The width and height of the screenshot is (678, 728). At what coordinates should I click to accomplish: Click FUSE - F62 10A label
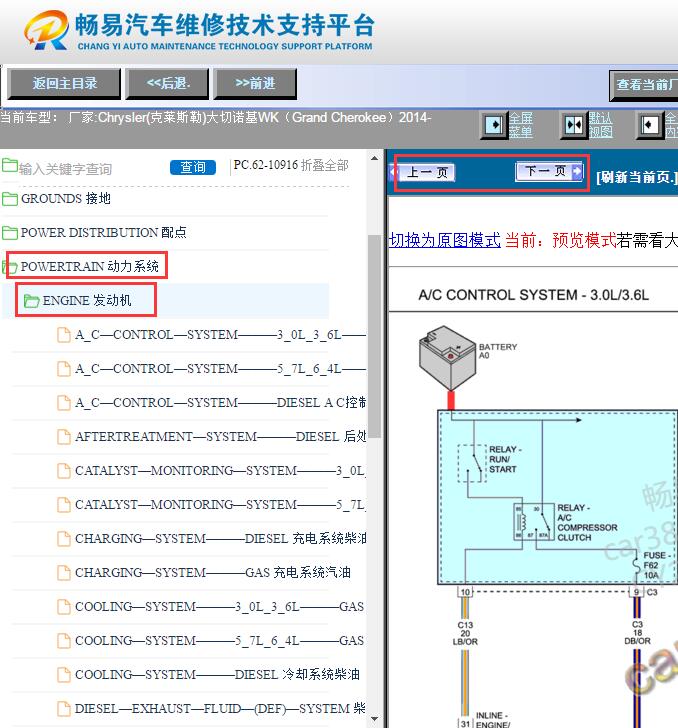coord(657,565)
